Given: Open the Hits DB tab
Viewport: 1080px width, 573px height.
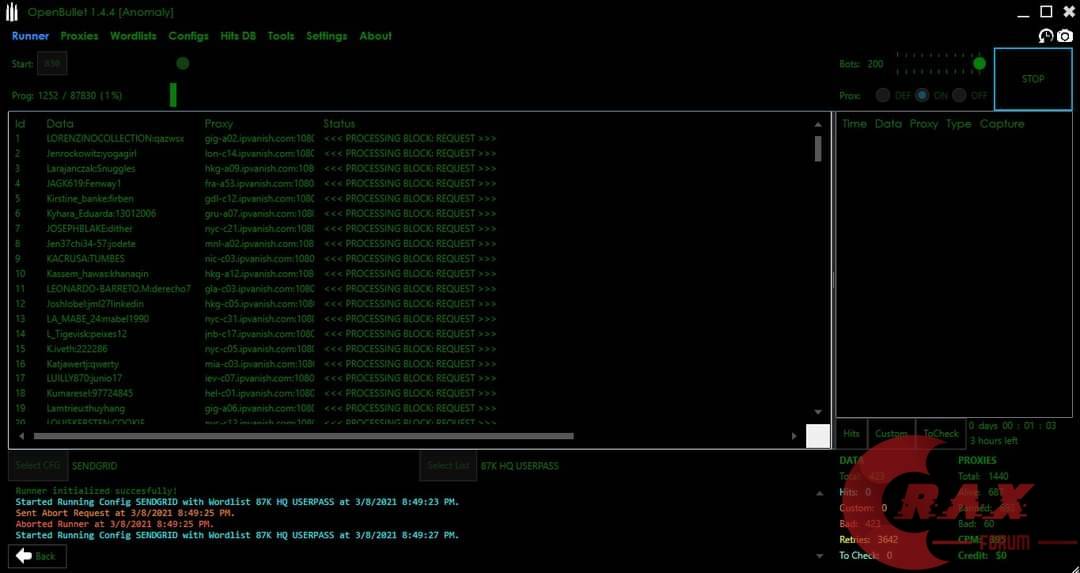Looking at the screenshot, I should click(238, 36).
